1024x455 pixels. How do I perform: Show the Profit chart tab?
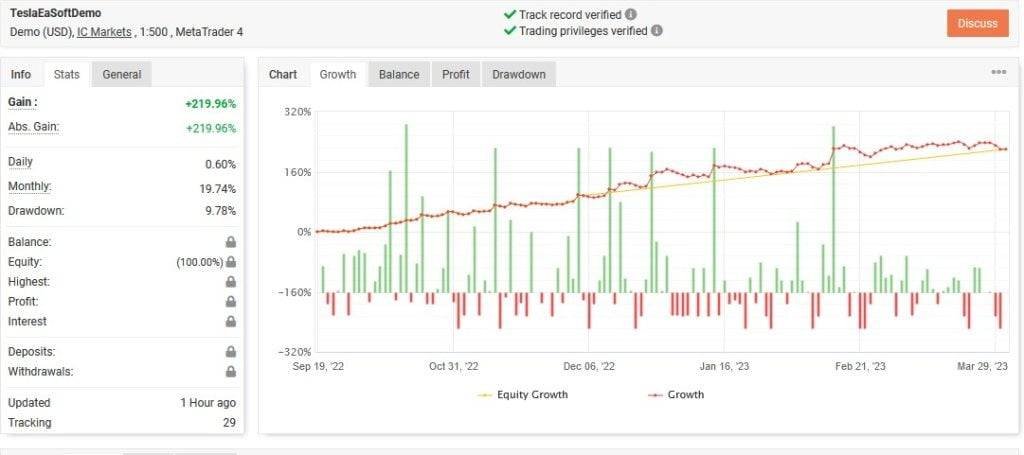455,74
